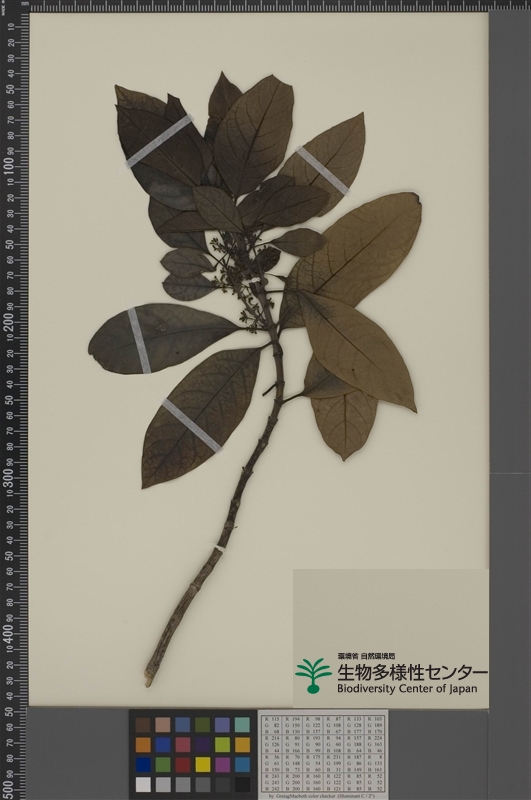The height and width of the screenshot is (800, 531).
Task: Click the RGB values reference table
Action: pyautogui.click(x=323, y=753)
